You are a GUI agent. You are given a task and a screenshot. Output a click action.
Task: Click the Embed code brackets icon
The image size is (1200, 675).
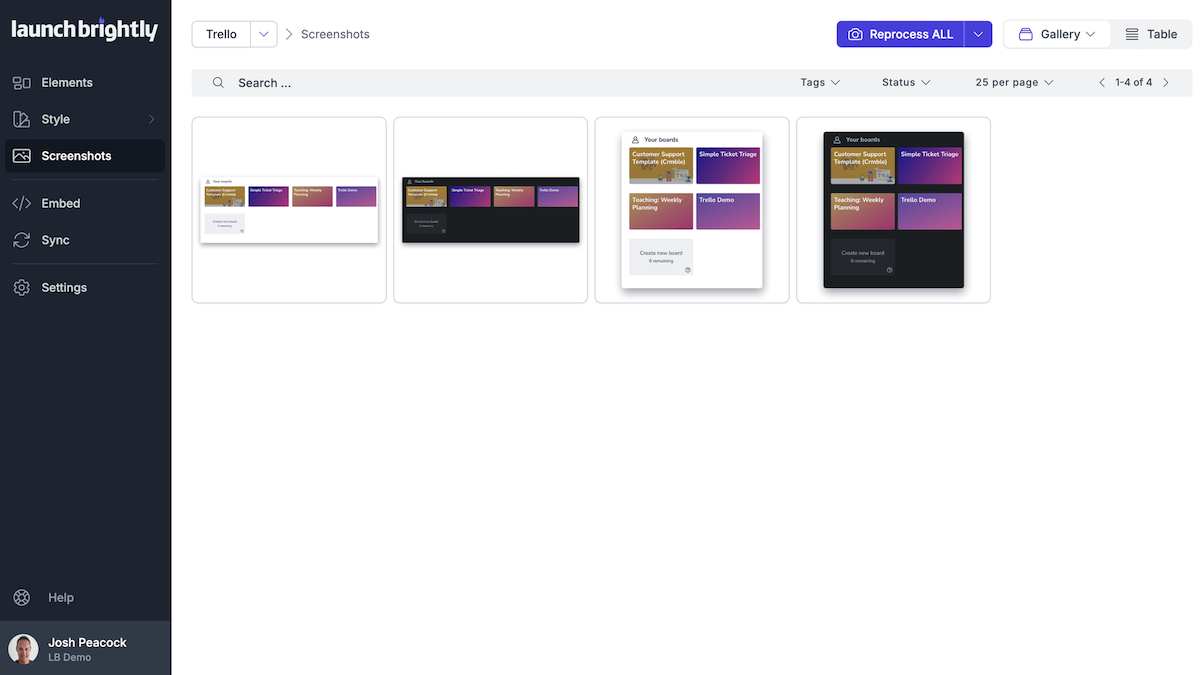(x=22, y=203)
